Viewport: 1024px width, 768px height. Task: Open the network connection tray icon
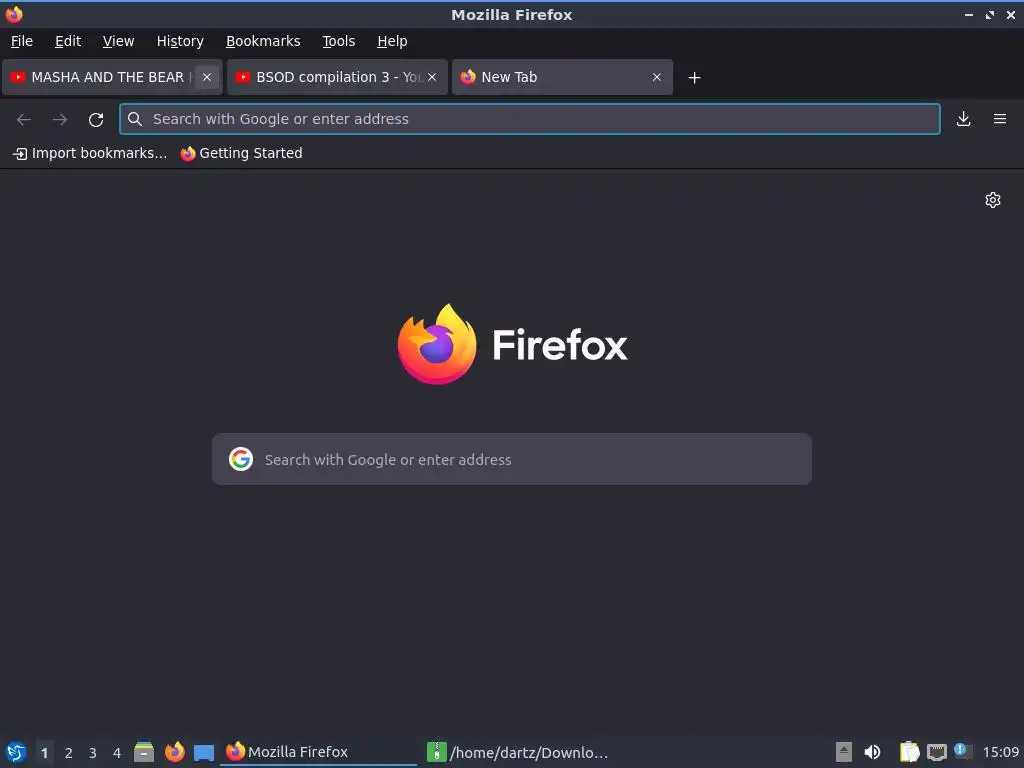(936, 752)
